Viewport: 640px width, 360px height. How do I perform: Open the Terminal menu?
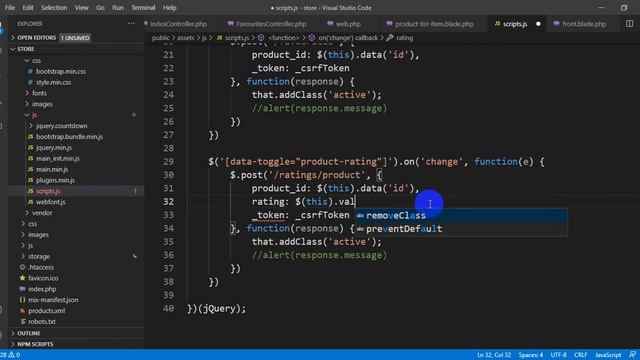click(x=143, y=8)
